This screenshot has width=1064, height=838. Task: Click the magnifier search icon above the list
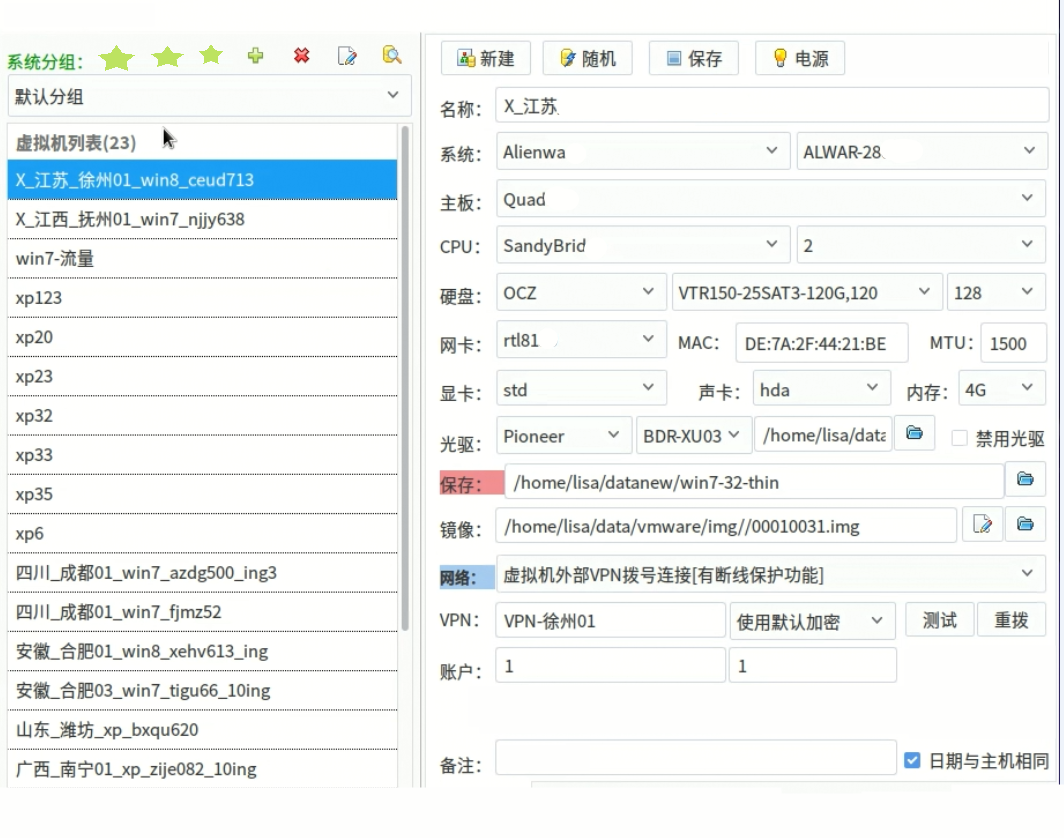click(392, 56)
